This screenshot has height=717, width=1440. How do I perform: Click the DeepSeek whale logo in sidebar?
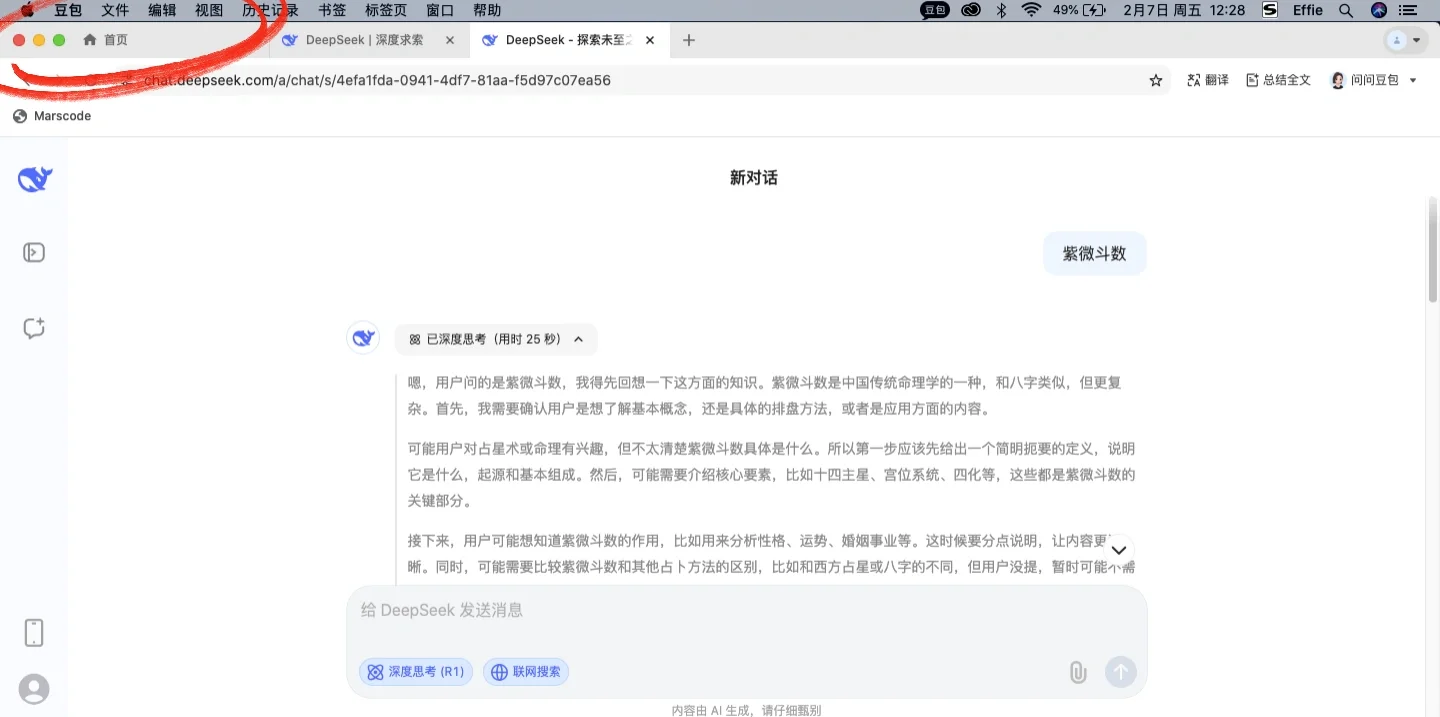(33, 178)
